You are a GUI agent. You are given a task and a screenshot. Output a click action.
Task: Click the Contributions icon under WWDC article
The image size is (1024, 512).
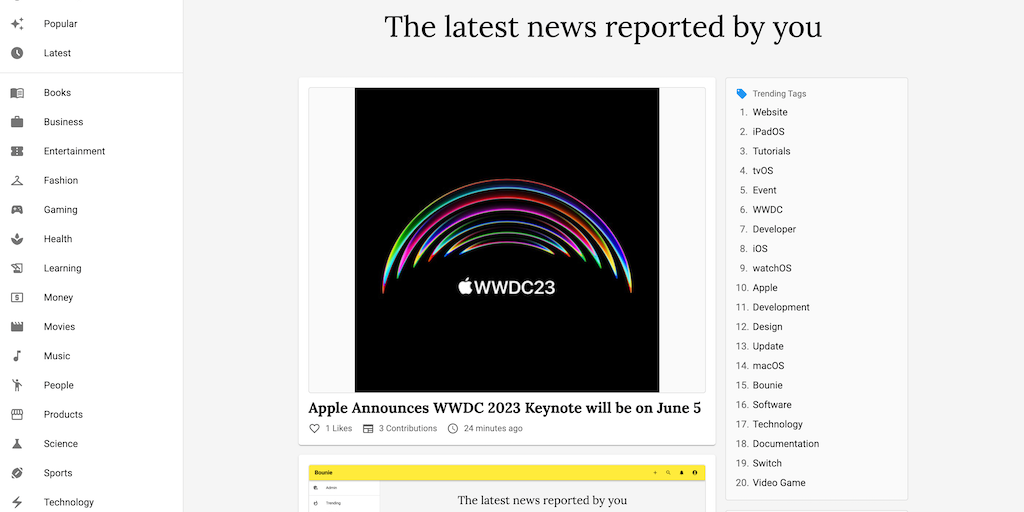point(368,428)
